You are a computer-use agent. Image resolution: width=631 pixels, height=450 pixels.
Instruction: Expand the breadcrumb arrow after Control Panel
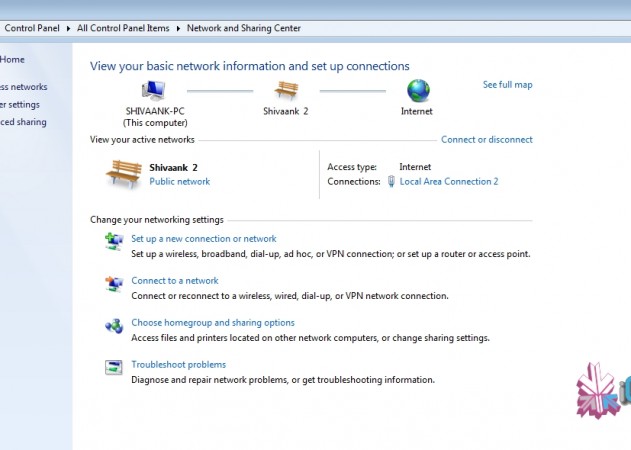(70, 28)
